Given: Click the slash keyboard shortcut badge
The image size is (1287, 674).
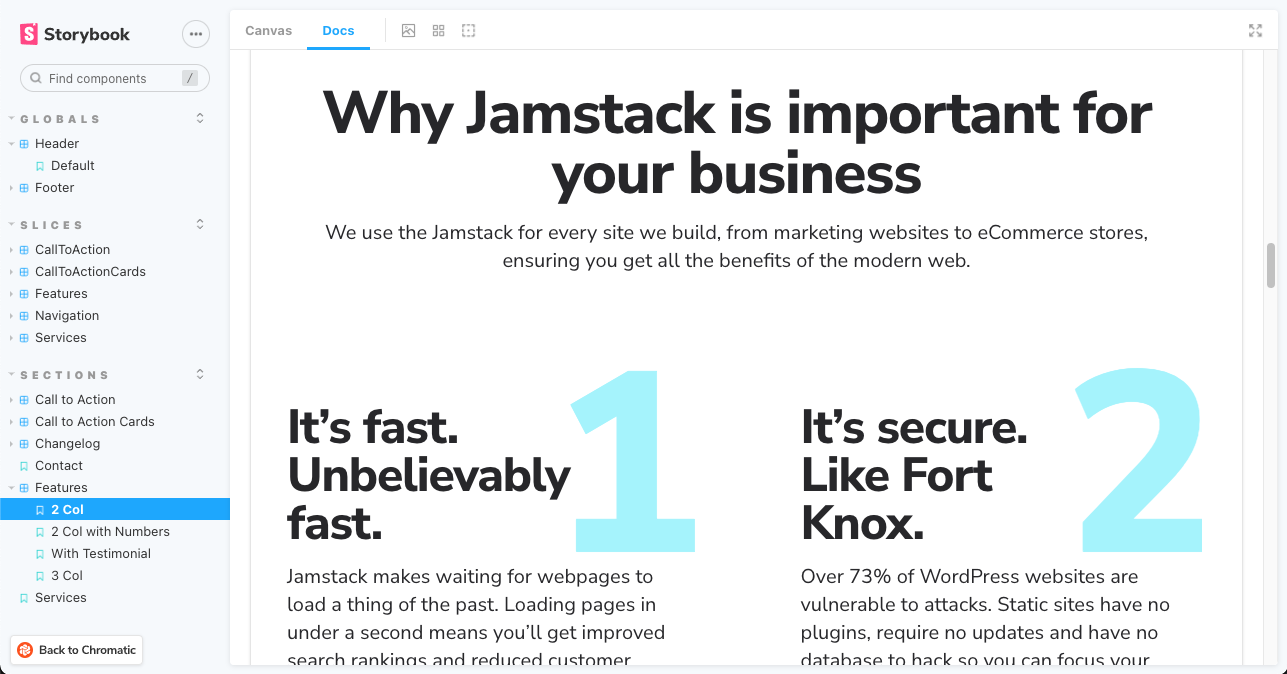Looking at the screenshot, I should click(x=190, y=78).
